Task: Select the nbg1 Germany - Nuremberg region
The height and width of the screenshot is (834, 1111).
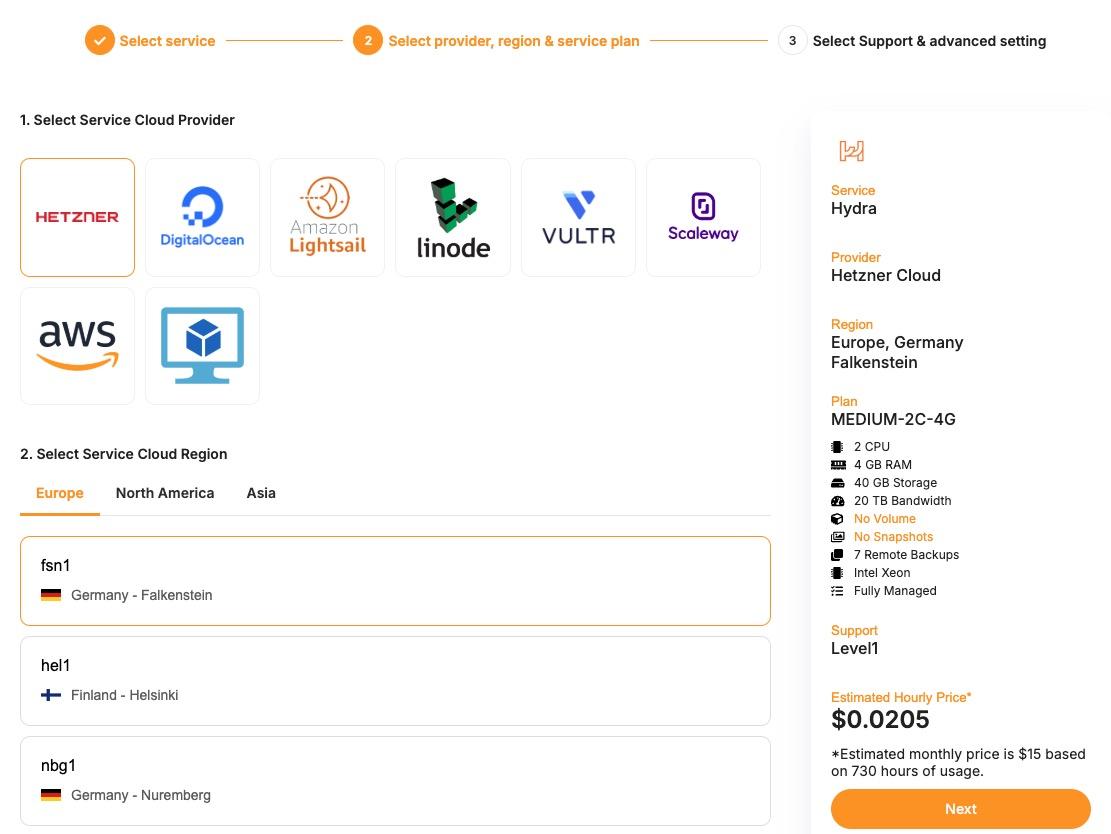Action: coord(395,781)
